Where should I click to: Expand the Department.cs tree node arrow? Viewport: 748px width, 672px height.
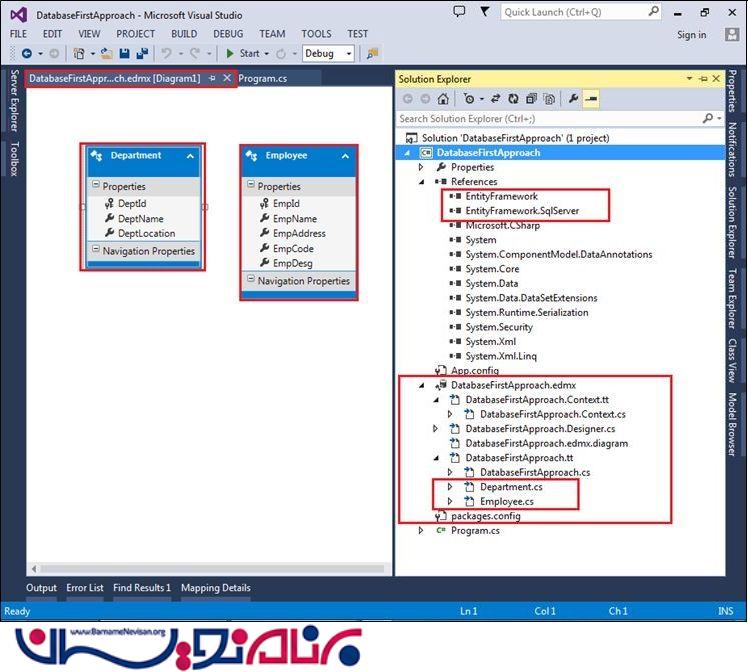click(450, 487)
